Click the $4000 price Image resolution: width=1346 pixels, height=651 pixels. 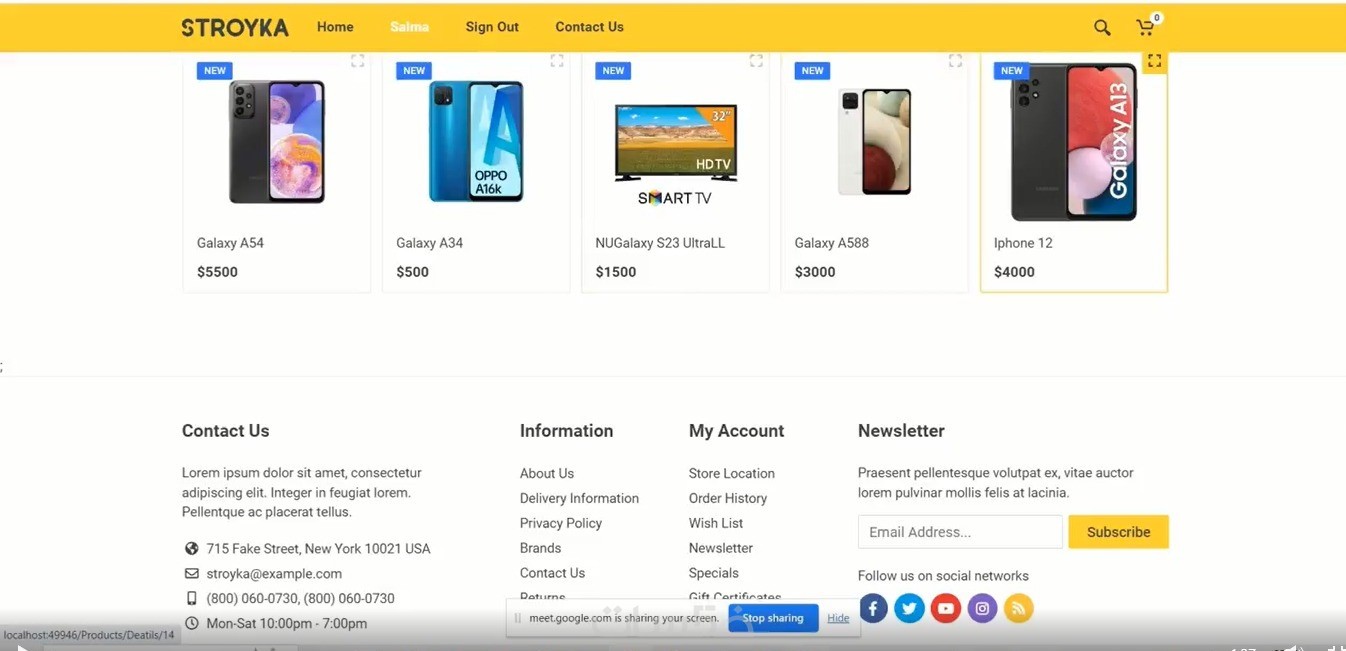[1014, 272]
